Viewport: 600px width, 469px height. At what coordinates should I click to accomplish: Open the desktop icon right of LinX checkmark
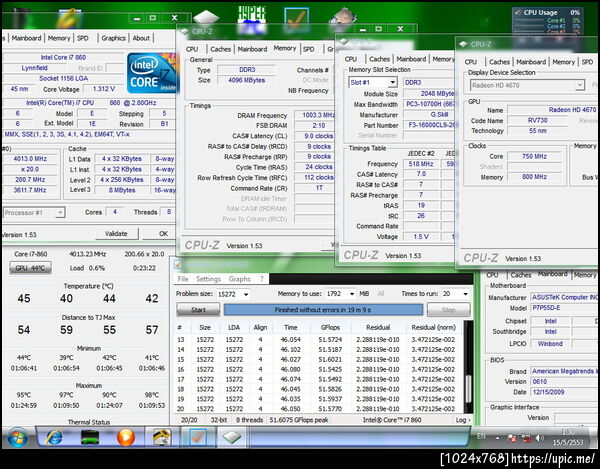point(343,16)
